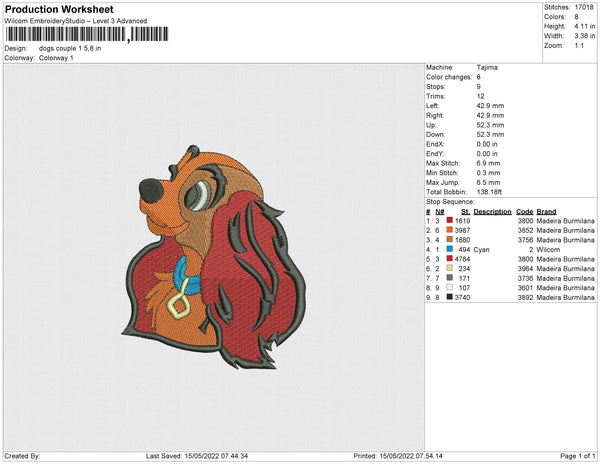Click the Page 1 of 1 indicator
Viewport: 600px width, 464px height.
[577, 456]
